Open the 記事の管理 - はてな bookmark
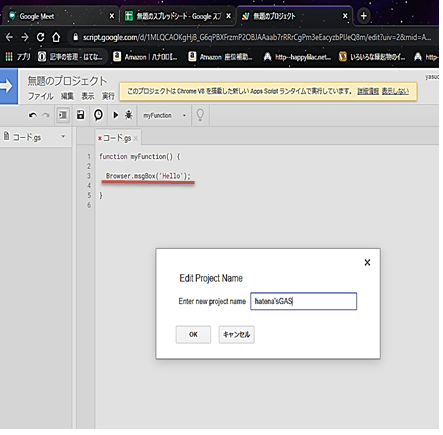443x435 pixels. [71, 57]
